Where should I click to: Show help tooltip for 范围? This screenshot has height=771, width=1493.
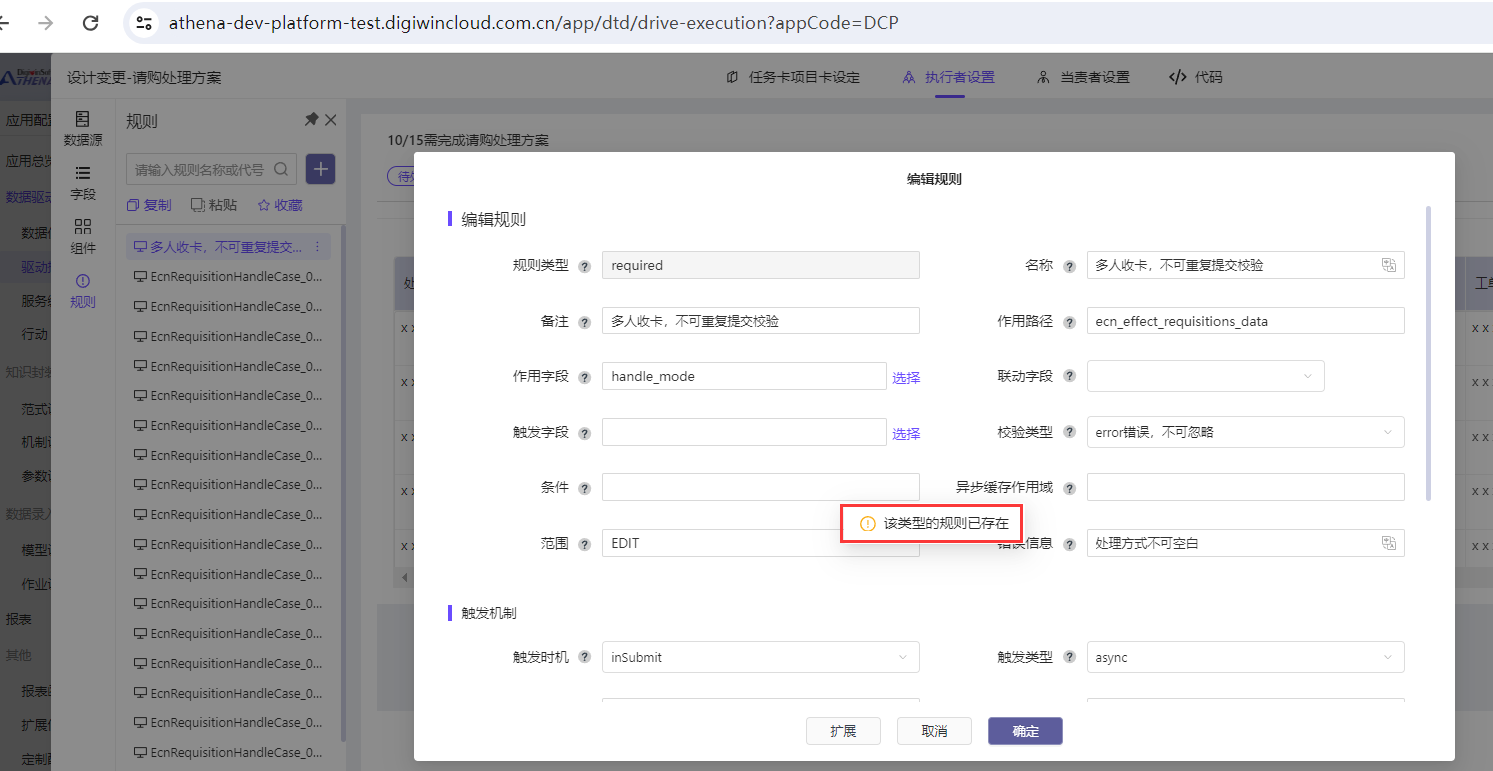click(584, 544)
